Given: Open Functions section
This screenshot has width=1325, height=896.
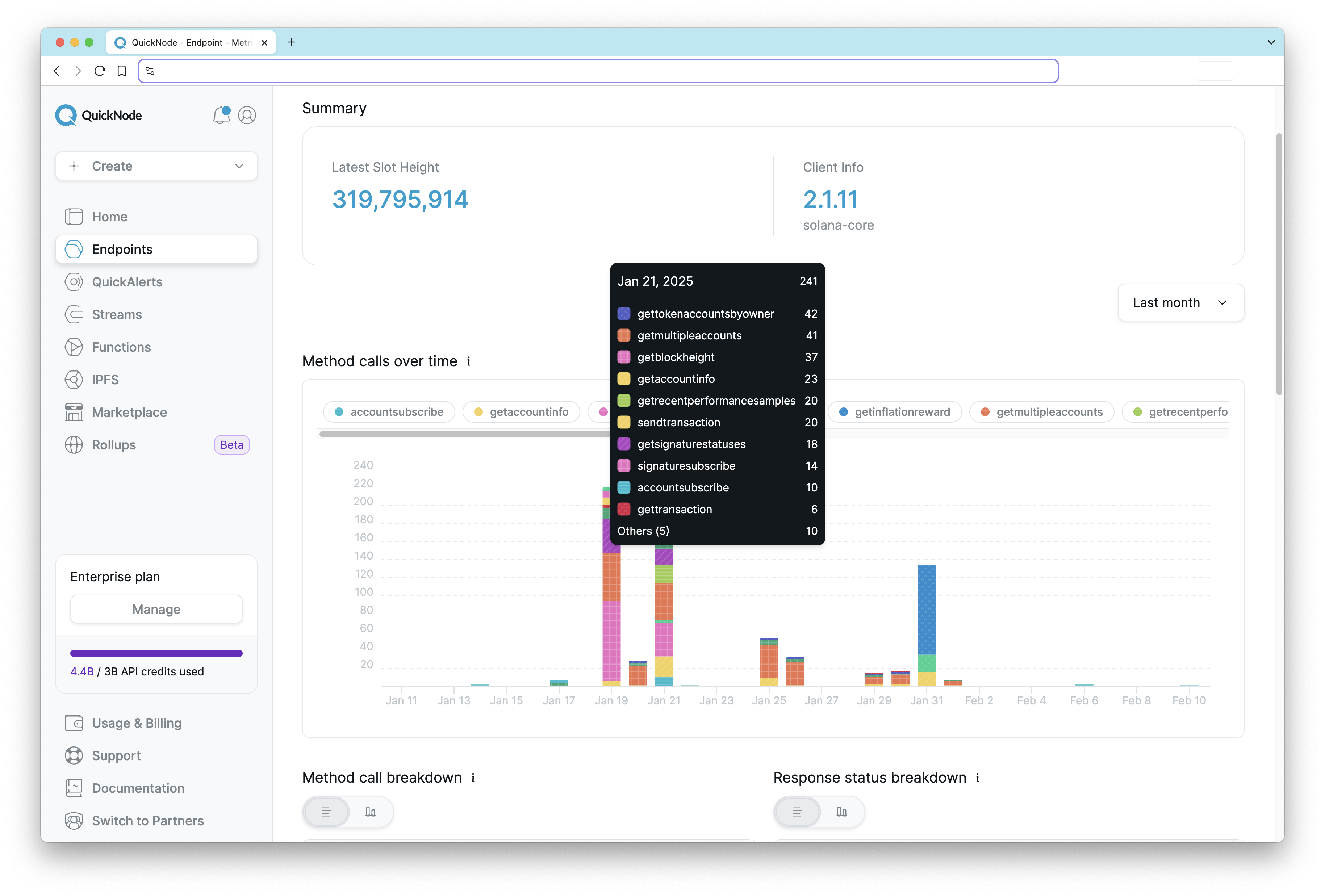Looking at the screenshot, I should [x=156, y=347].
